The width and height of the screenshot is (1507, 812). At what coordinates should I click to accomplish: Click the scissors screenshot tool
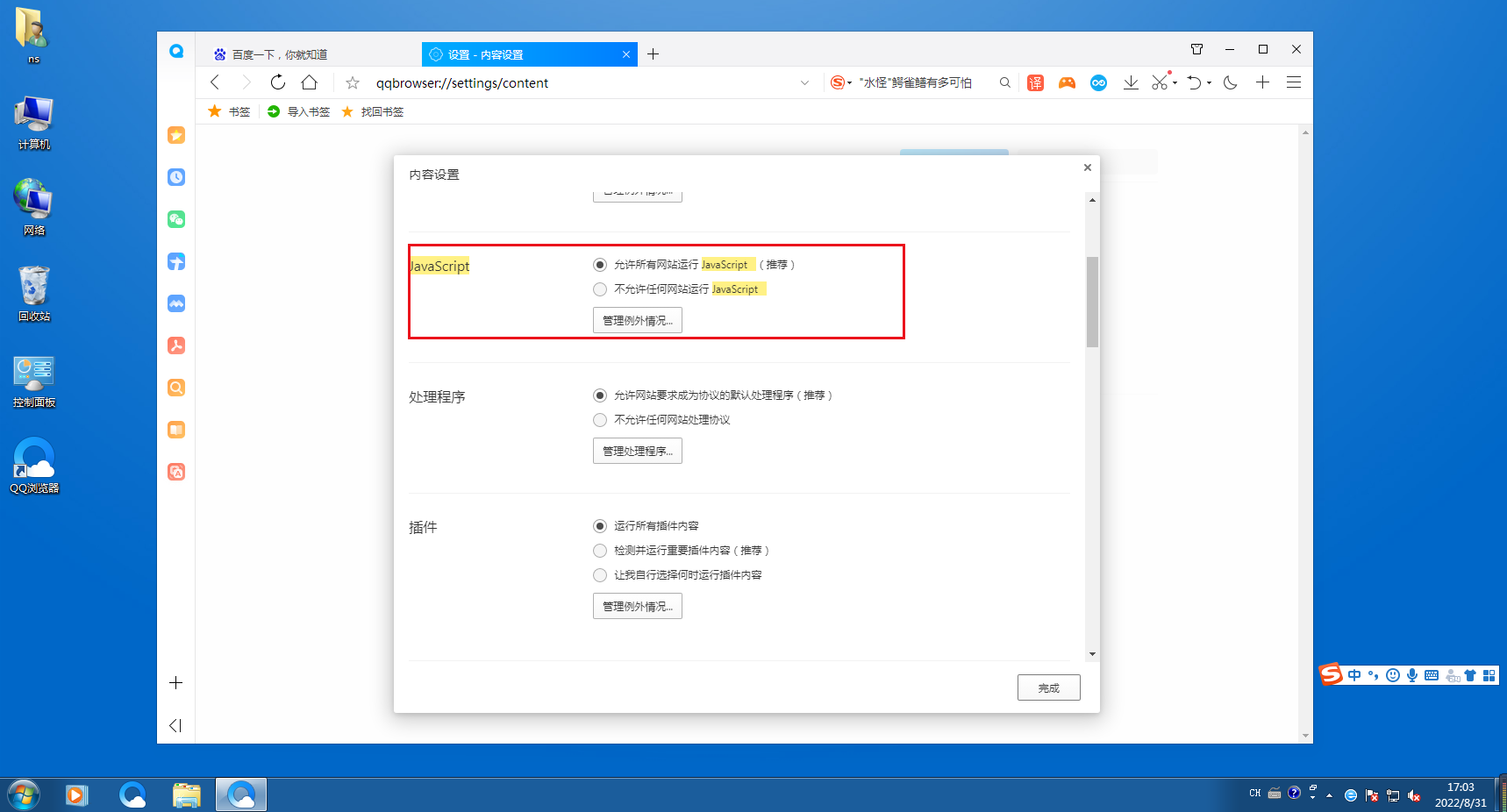tap(1161, 82)
